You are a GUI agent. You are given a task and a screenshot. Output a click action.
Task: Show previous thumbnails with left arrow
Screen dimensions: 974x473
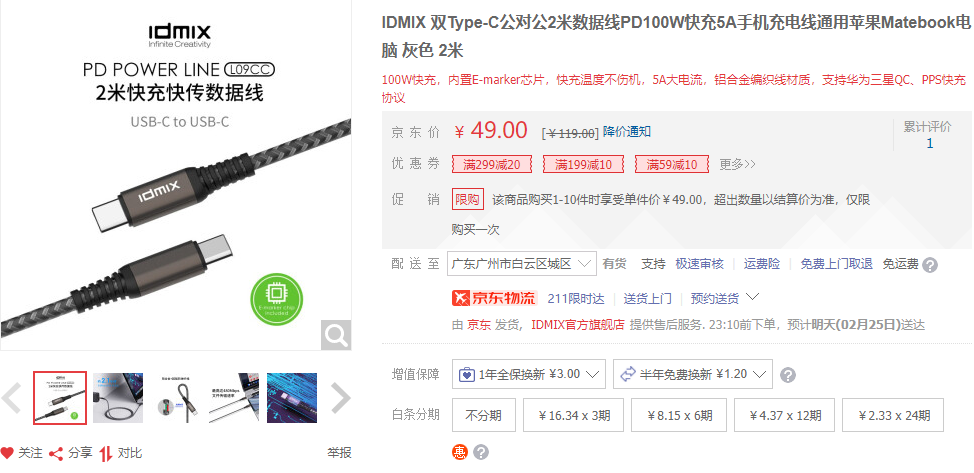[x=11, y=398]
